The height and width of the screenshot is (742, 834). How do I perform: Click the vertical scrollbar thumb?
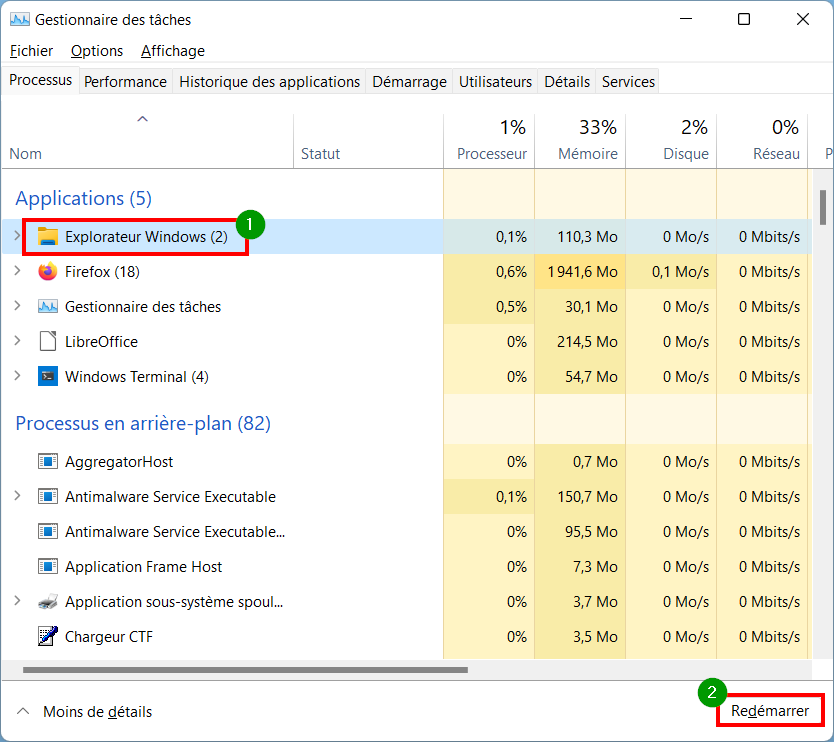pyautogui.click(x=823, y=207)
